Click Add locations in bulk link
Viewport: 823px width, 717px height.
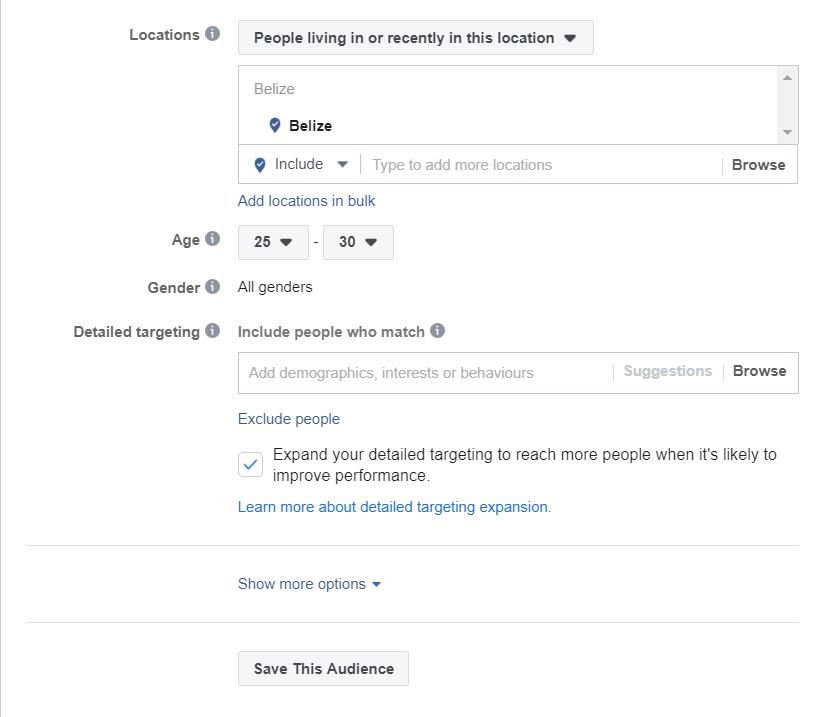point(307,201)
